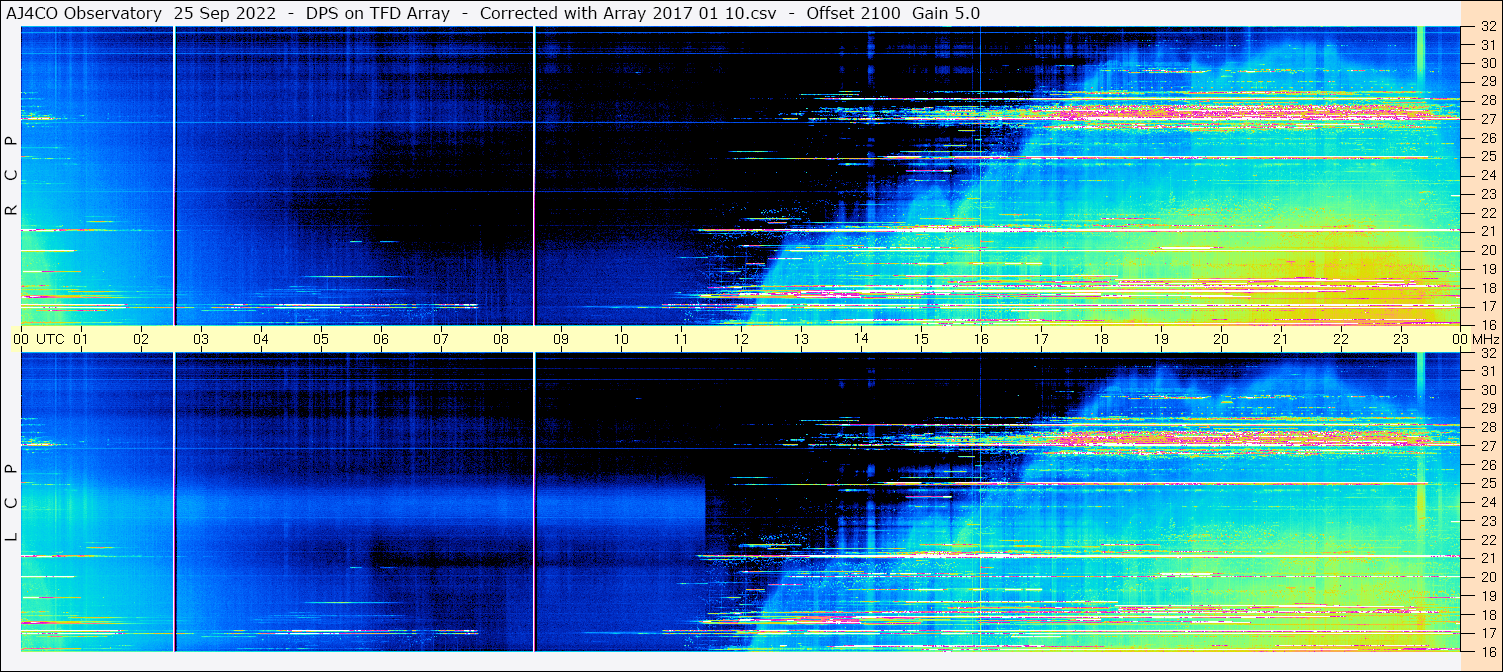
Task: Click the 27 MHz label of LCP panel
Action: click(x=1487, y=446)
